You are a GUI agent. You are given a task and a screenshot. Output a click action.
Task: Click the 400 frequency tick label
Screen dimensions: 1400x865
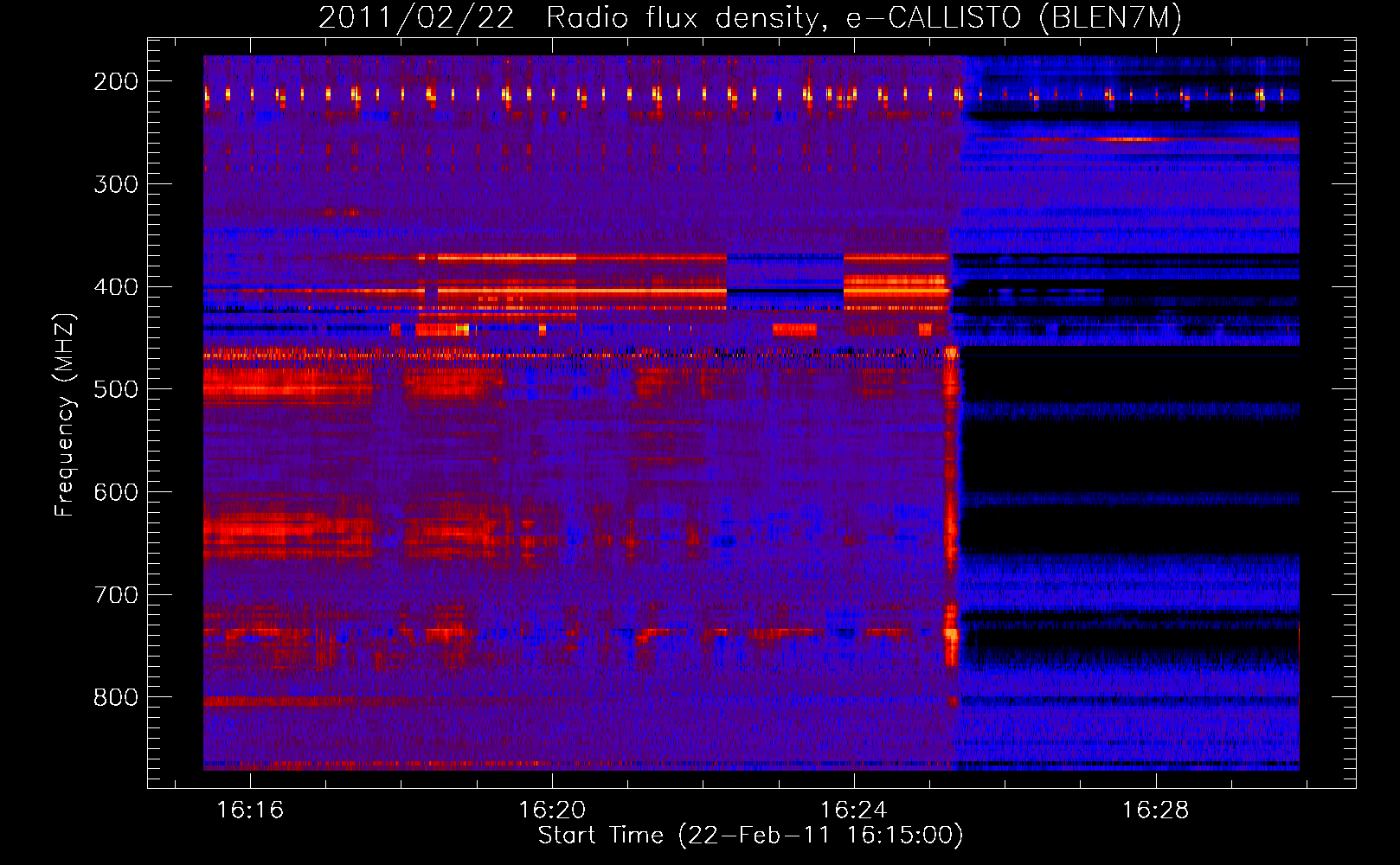116,287
